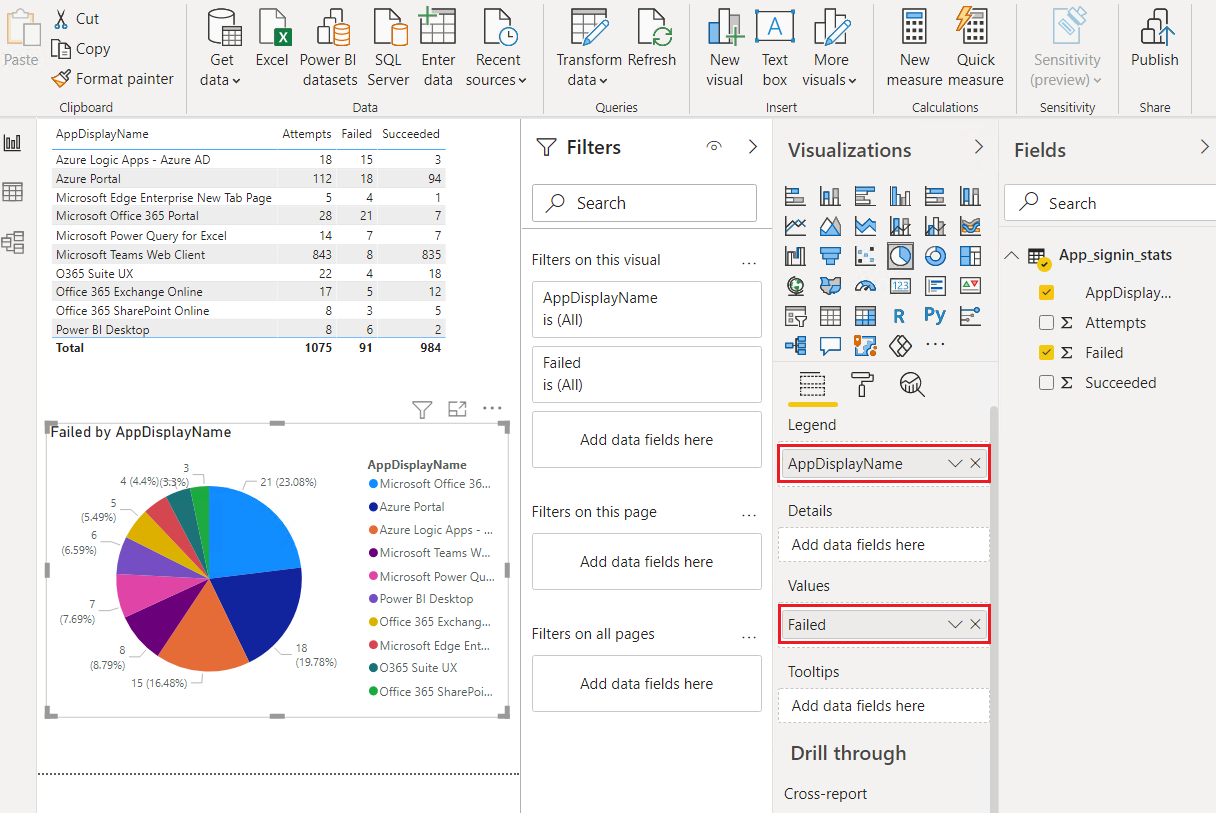
Task: Click the Search box in the Fields pane
Action: tap(1110, 202)
